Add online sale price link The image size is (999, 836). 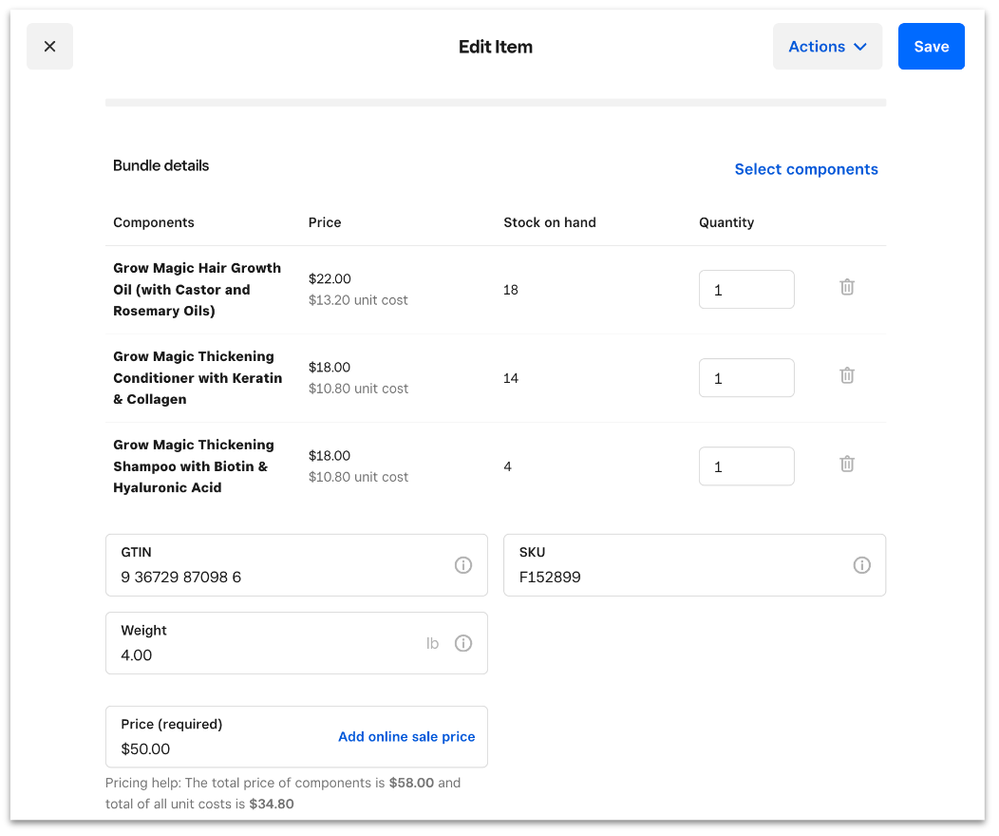(406, 737)
